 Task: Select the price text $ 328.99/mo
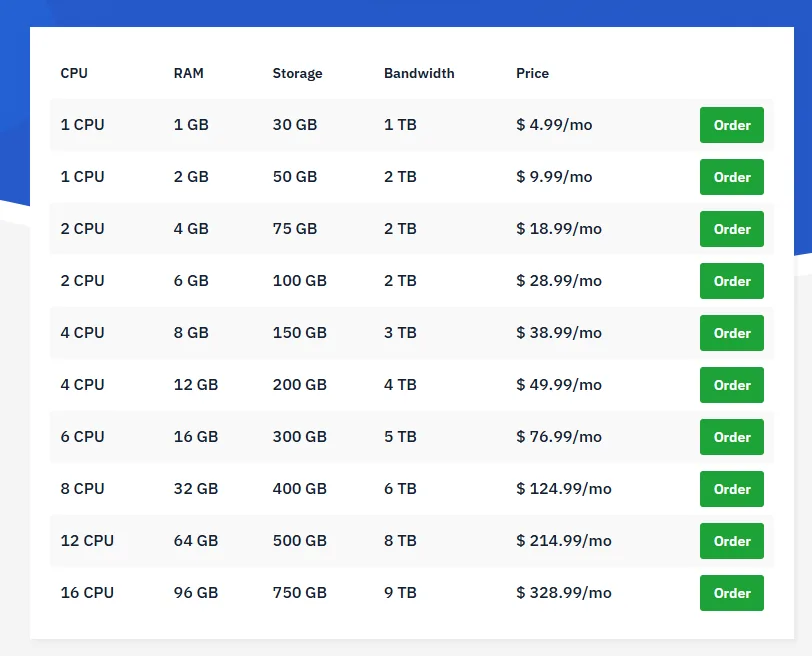(563, 592)
